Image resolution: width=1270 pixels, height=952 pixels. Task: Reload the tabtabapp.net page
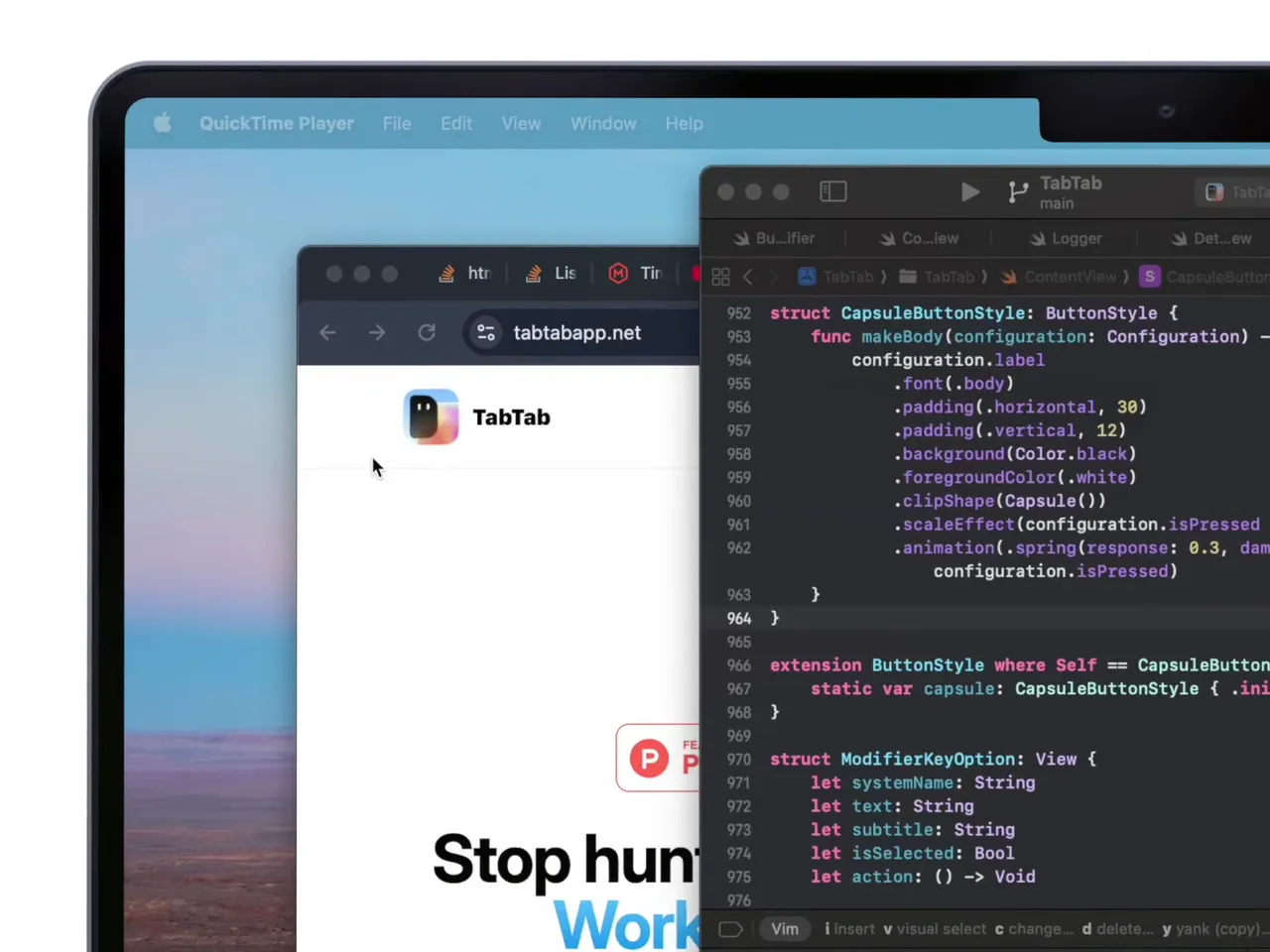pyautogui.click(x=427, y=333)
